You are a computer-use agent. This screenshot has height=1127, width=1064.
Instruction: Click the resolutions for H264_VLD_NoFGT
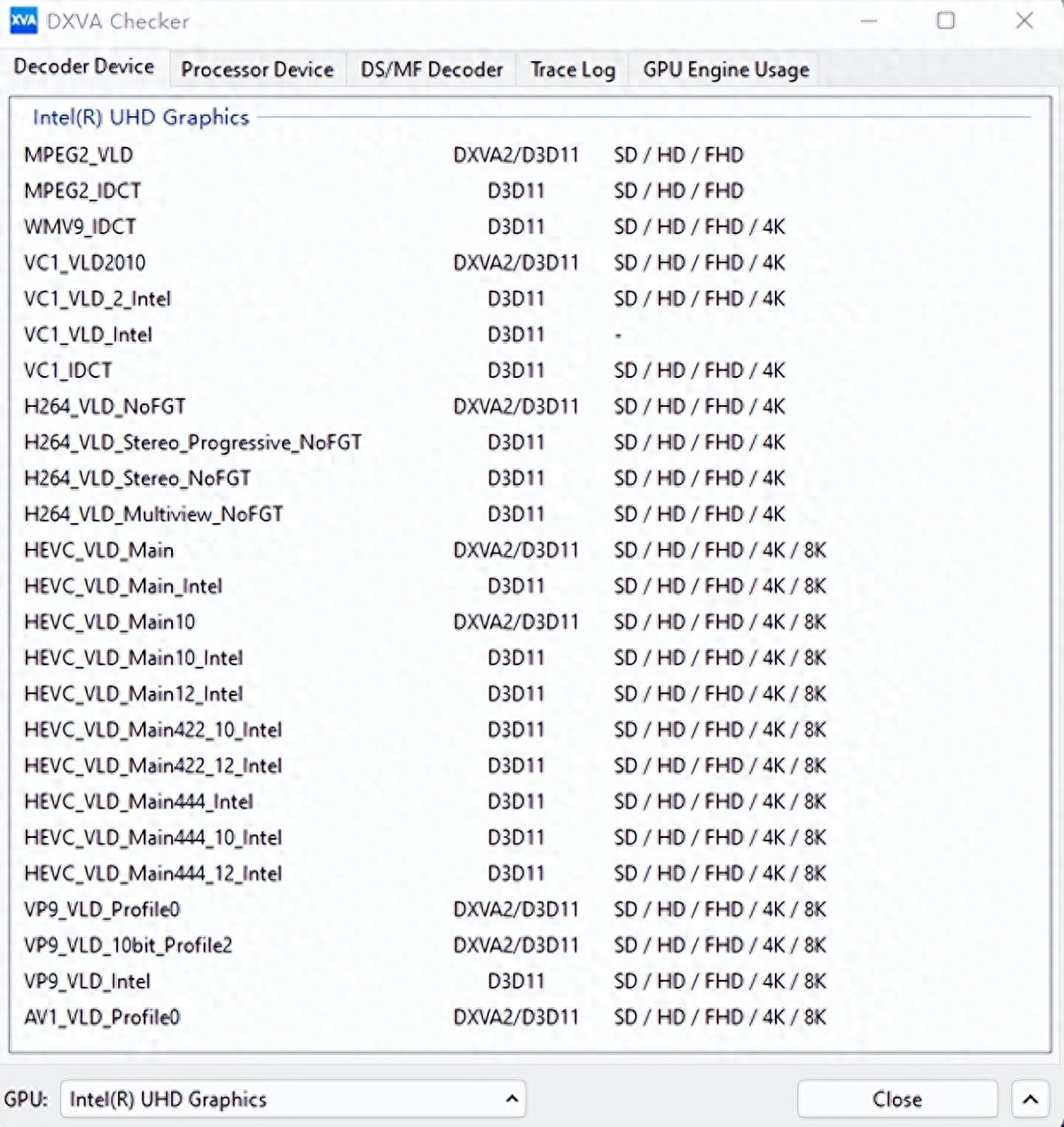click(700, 406)
